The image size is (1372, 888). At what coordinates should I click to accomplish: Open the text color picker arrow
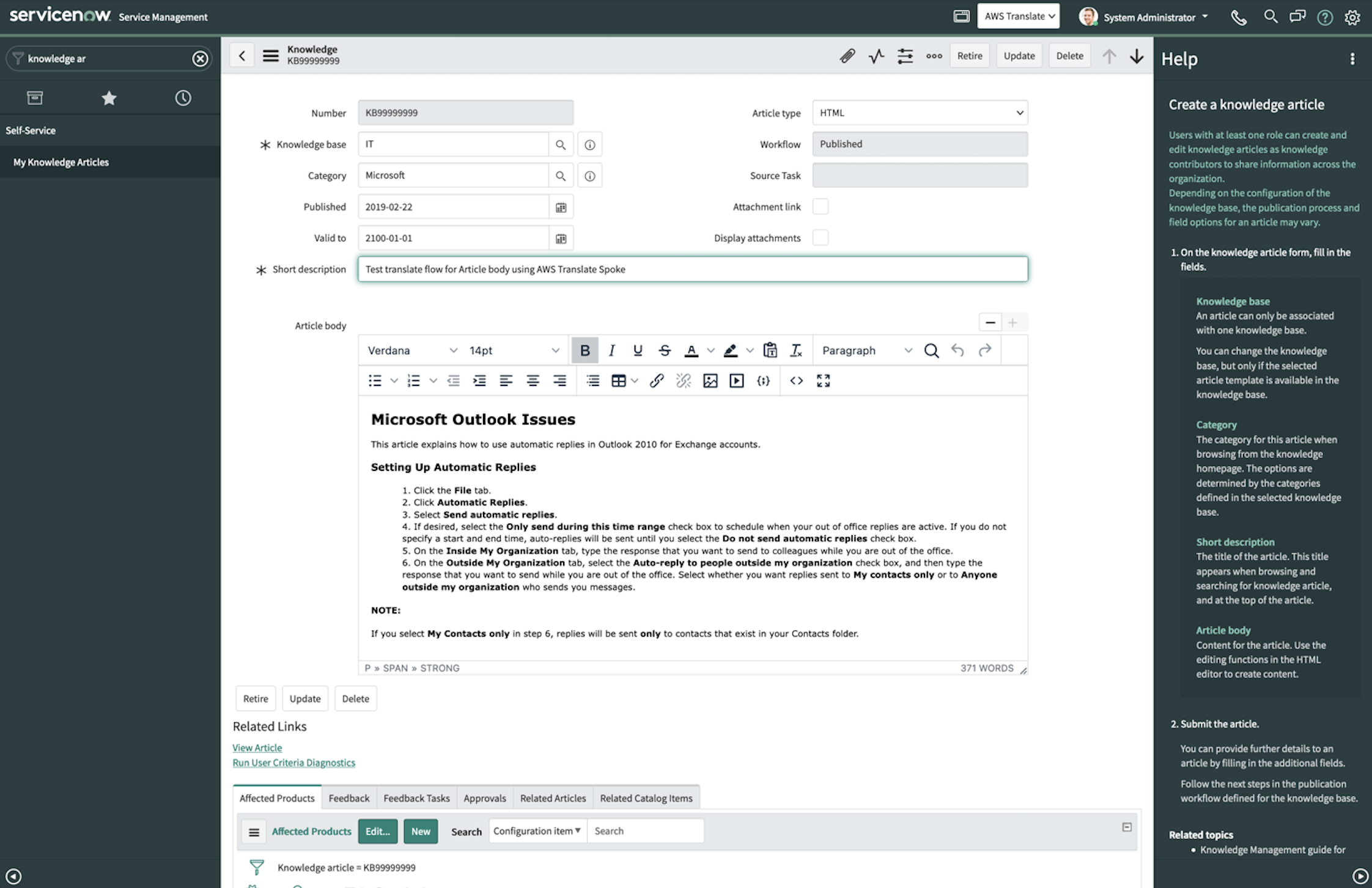coord(710,350)
